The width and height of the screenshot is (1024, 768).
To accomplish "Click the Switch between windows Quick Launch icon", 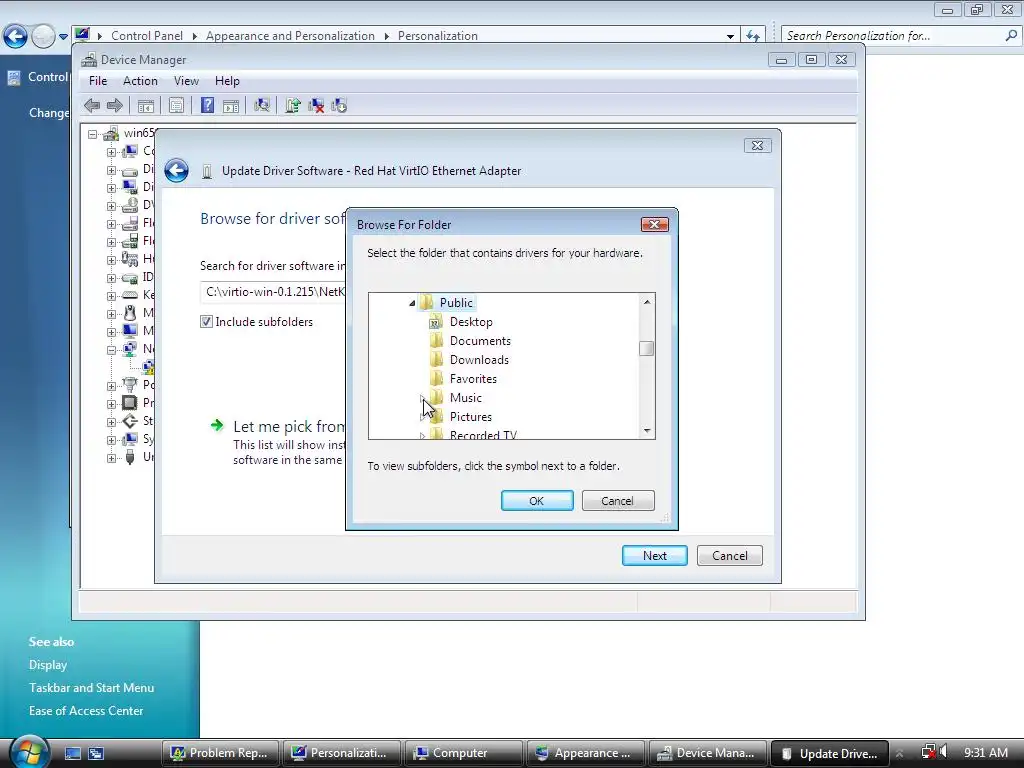I will 96,754.
